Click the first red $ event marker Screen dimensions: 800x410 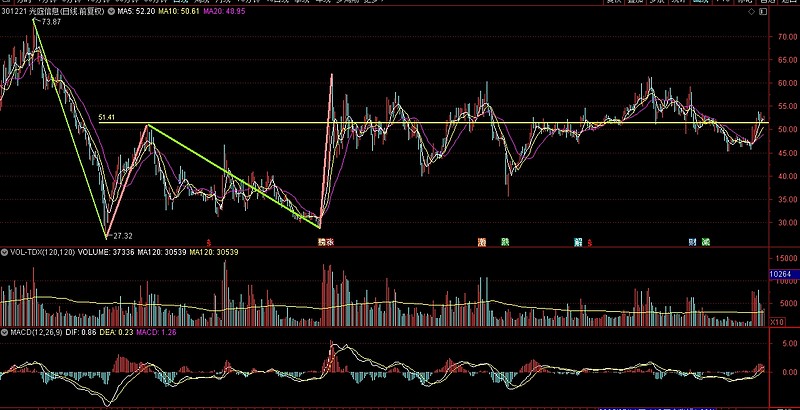[x=208, y=243]
